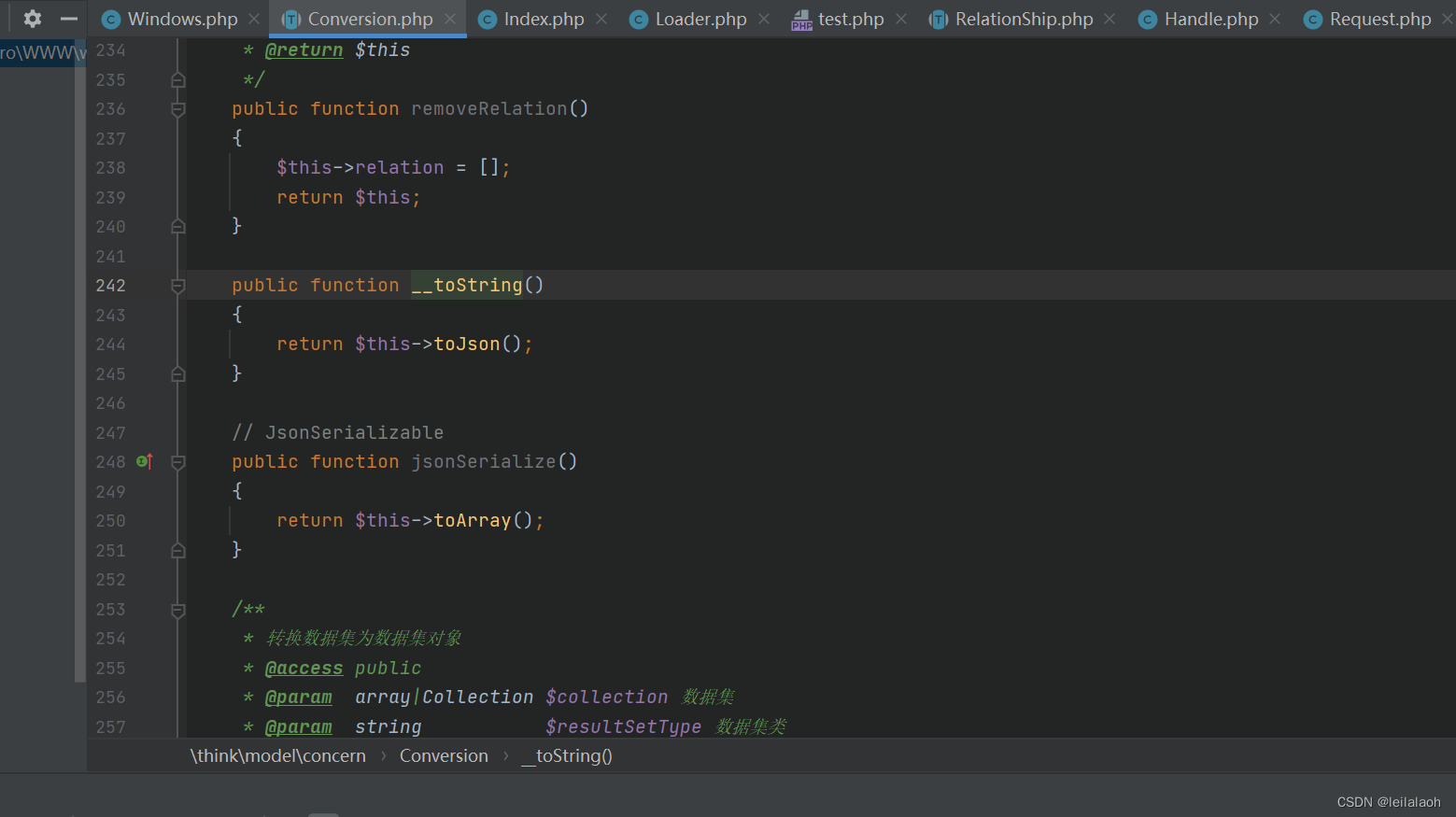Viewport: 1456px width, 817px height.
Task: Click the fold marker beside line 240
Action: tap(177, 226)
